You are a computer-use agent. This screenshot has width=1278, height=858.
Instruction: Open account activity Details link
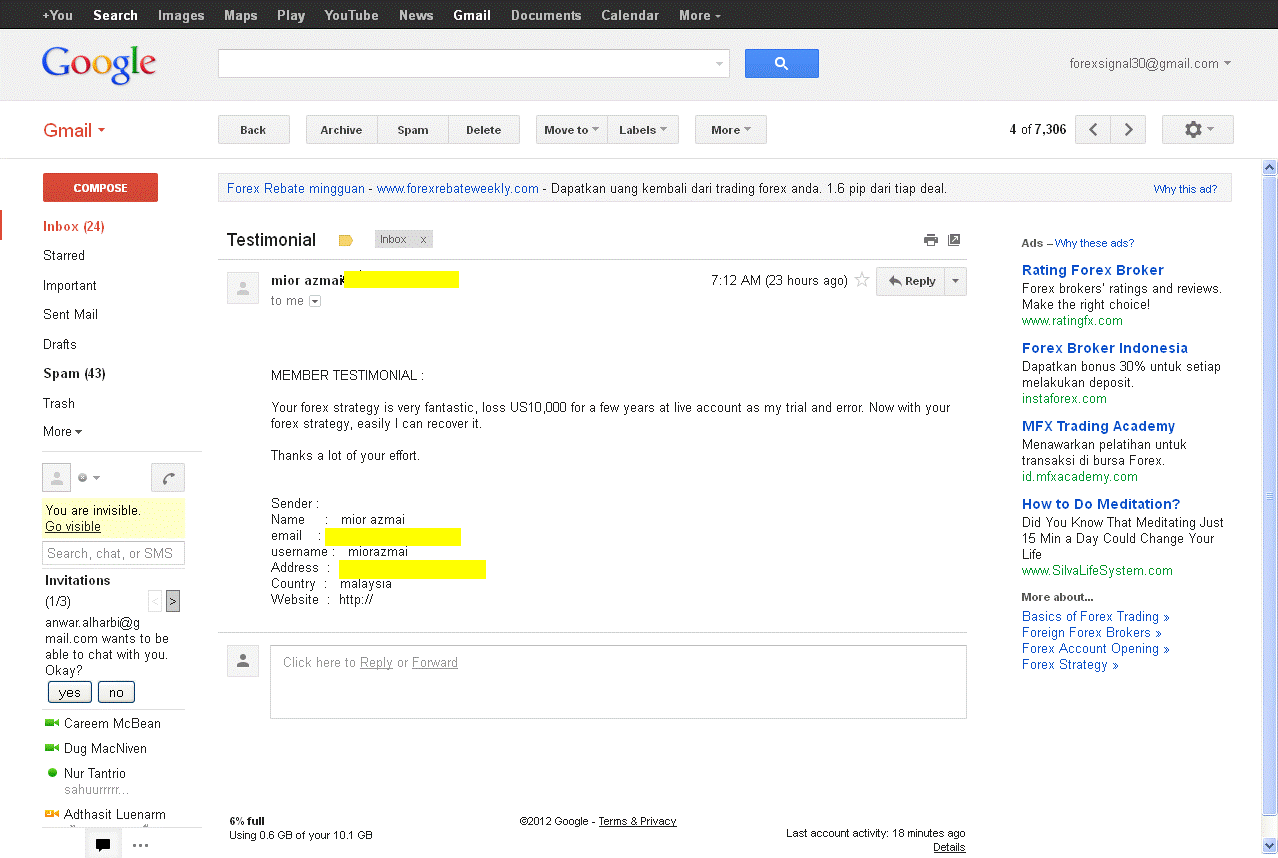[x=949, y=847]
